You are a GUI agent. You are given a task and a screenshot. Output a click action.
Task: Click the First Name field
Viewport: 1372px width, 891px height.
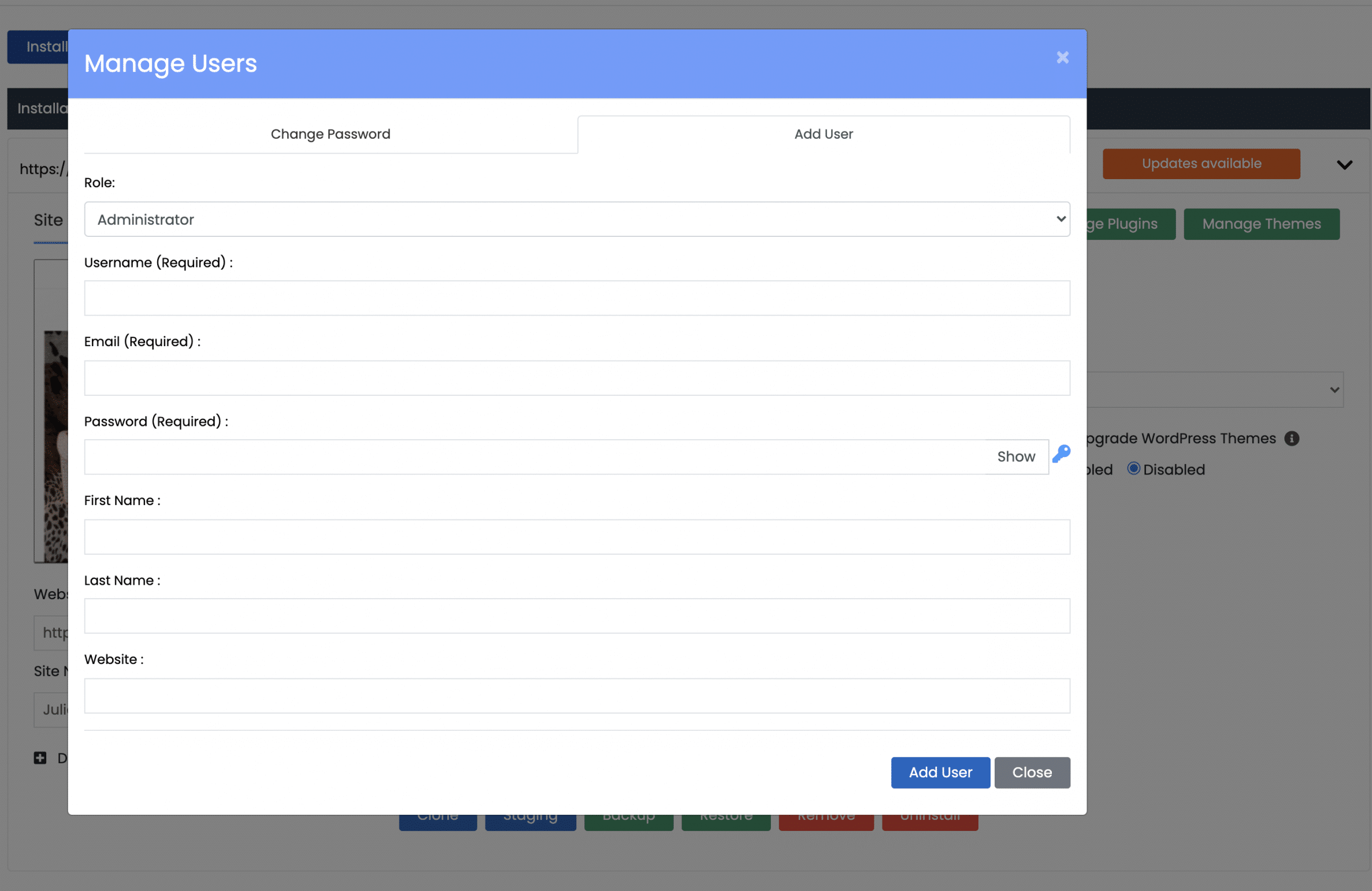tap(577, 537)
